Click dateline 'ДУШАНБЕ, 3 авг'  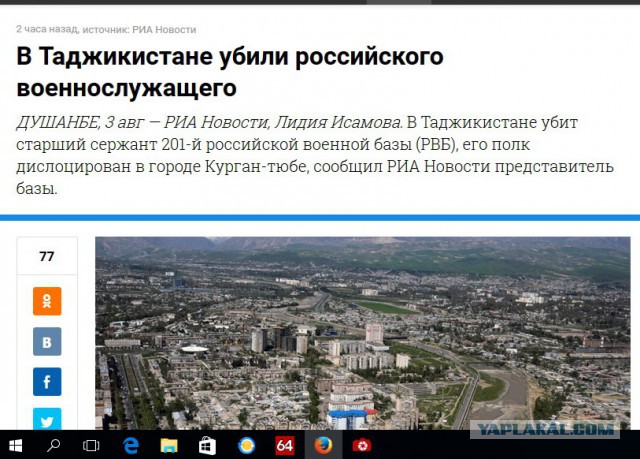(80, 122)
